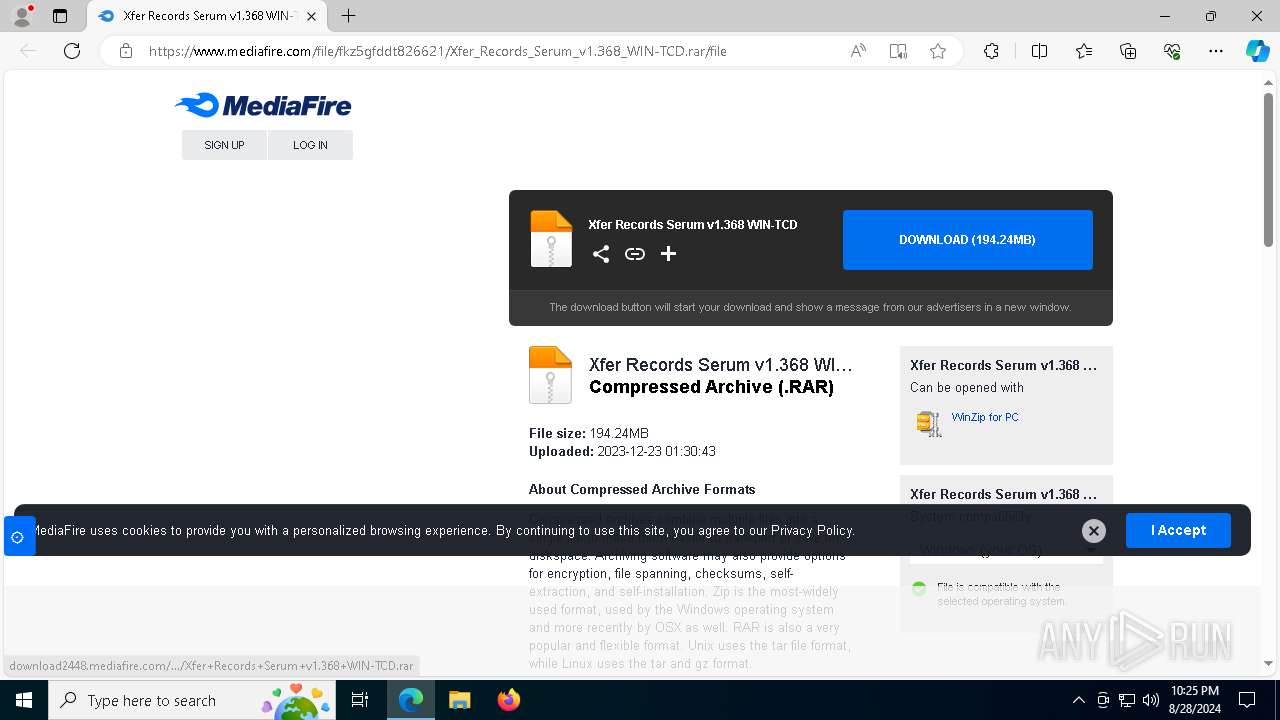Copy link via chain icon
This screenshot has width=1280, height=720.
tap(635, 254)
